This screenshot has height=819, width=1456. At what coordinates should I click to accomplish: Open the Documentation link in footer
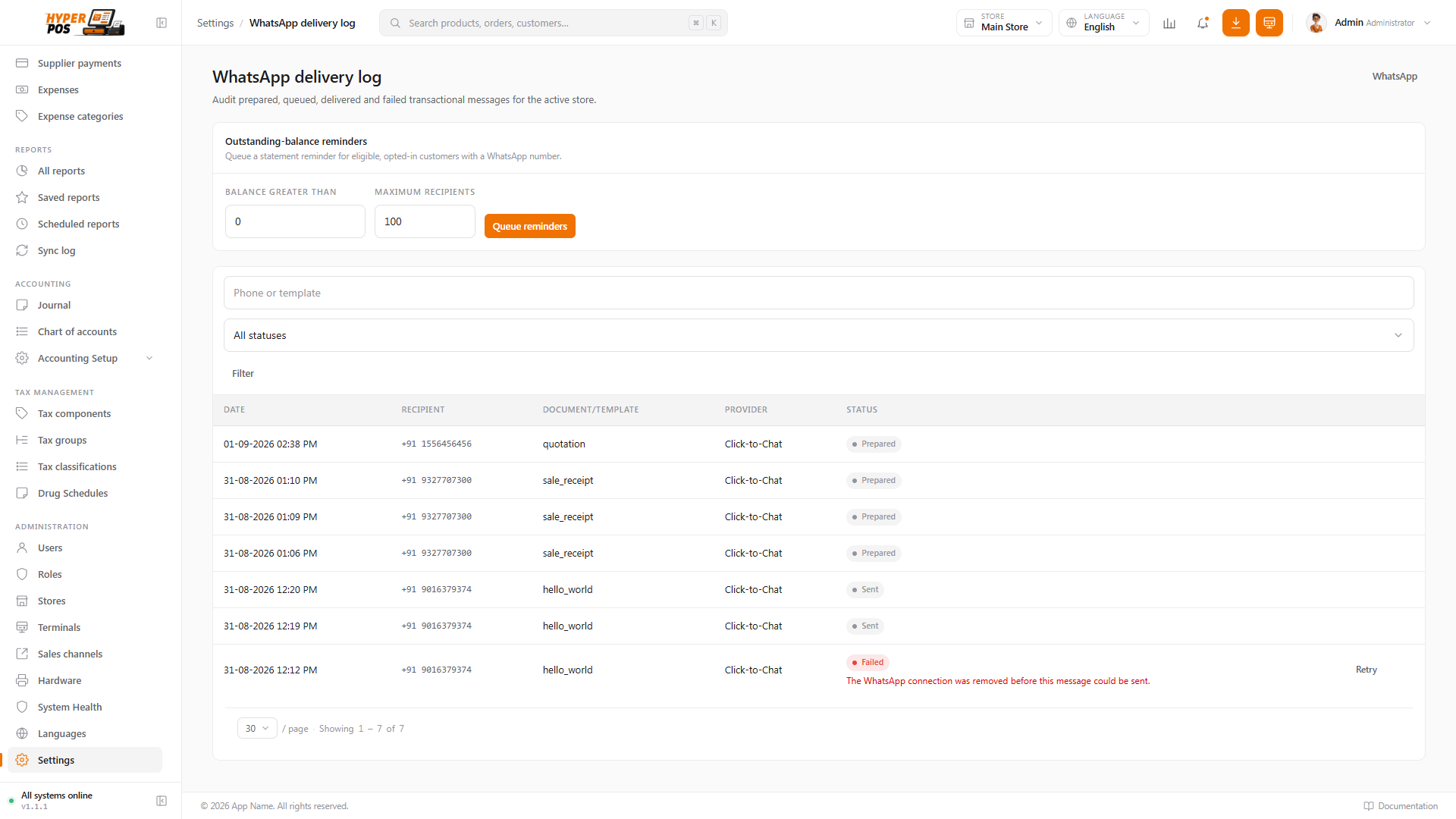click(1401, 805)
